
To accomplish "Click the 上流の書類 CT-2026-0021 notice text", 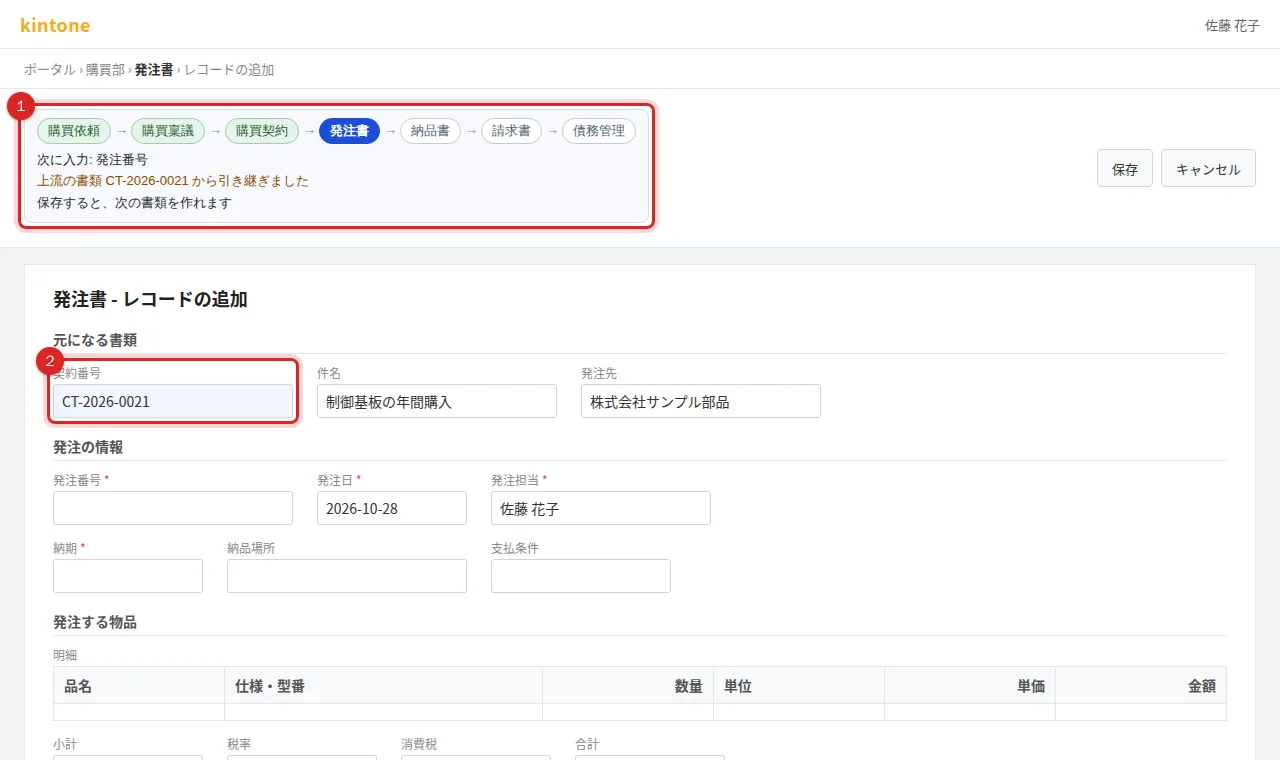I will click(173, 181).
